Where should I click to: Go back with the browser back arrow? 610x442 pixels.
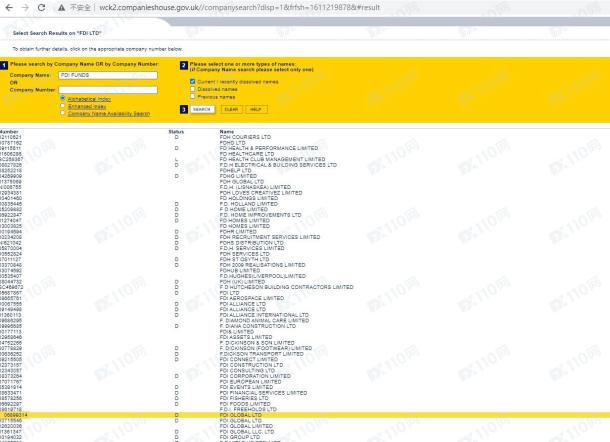(x=9, y=7)
